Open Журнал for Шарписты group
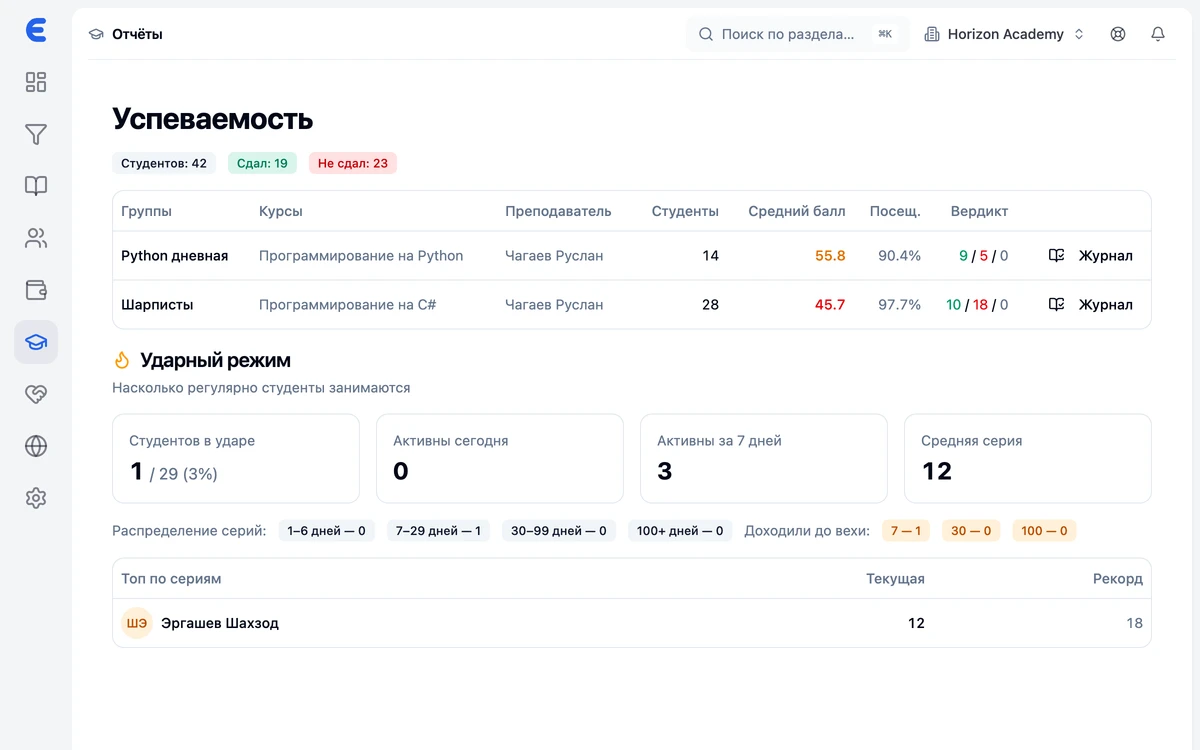This screenshot has height=750, width=1200. click(x=1091, y=305)
